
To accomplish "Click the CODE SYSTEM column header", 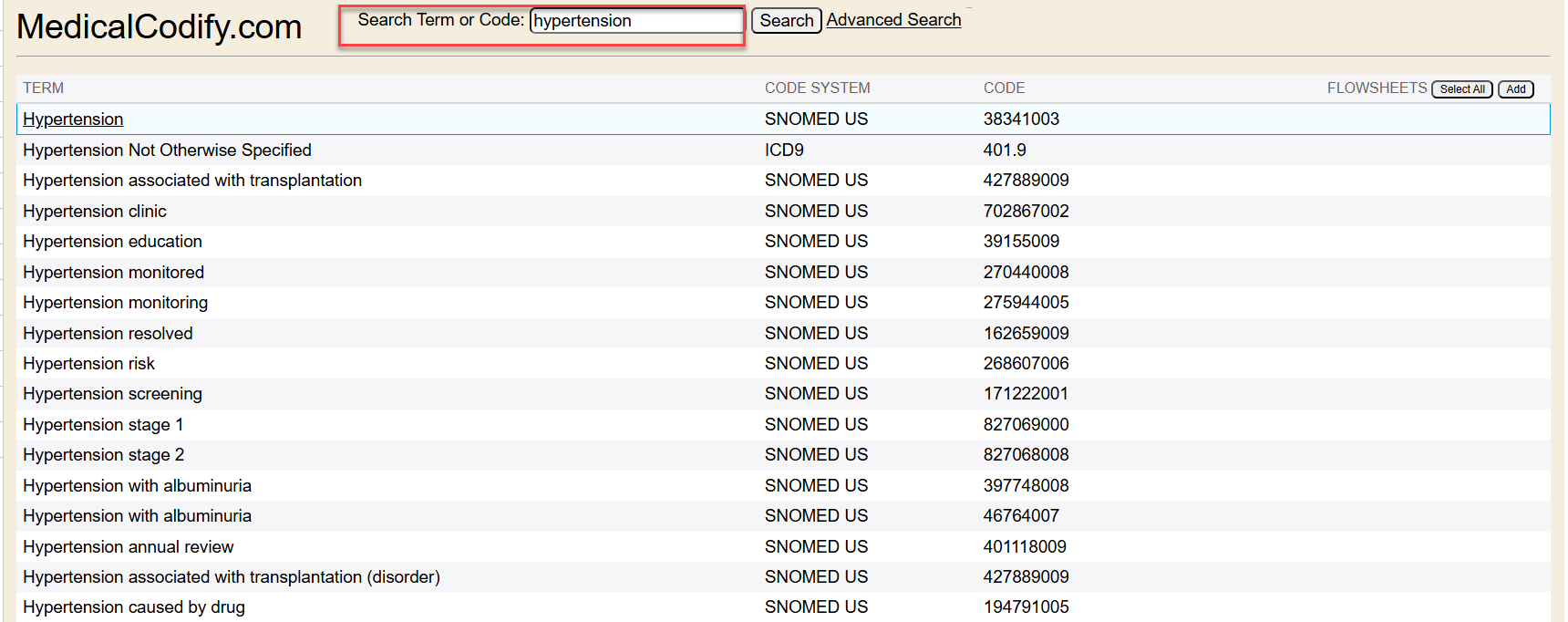I will coord(817,88).
